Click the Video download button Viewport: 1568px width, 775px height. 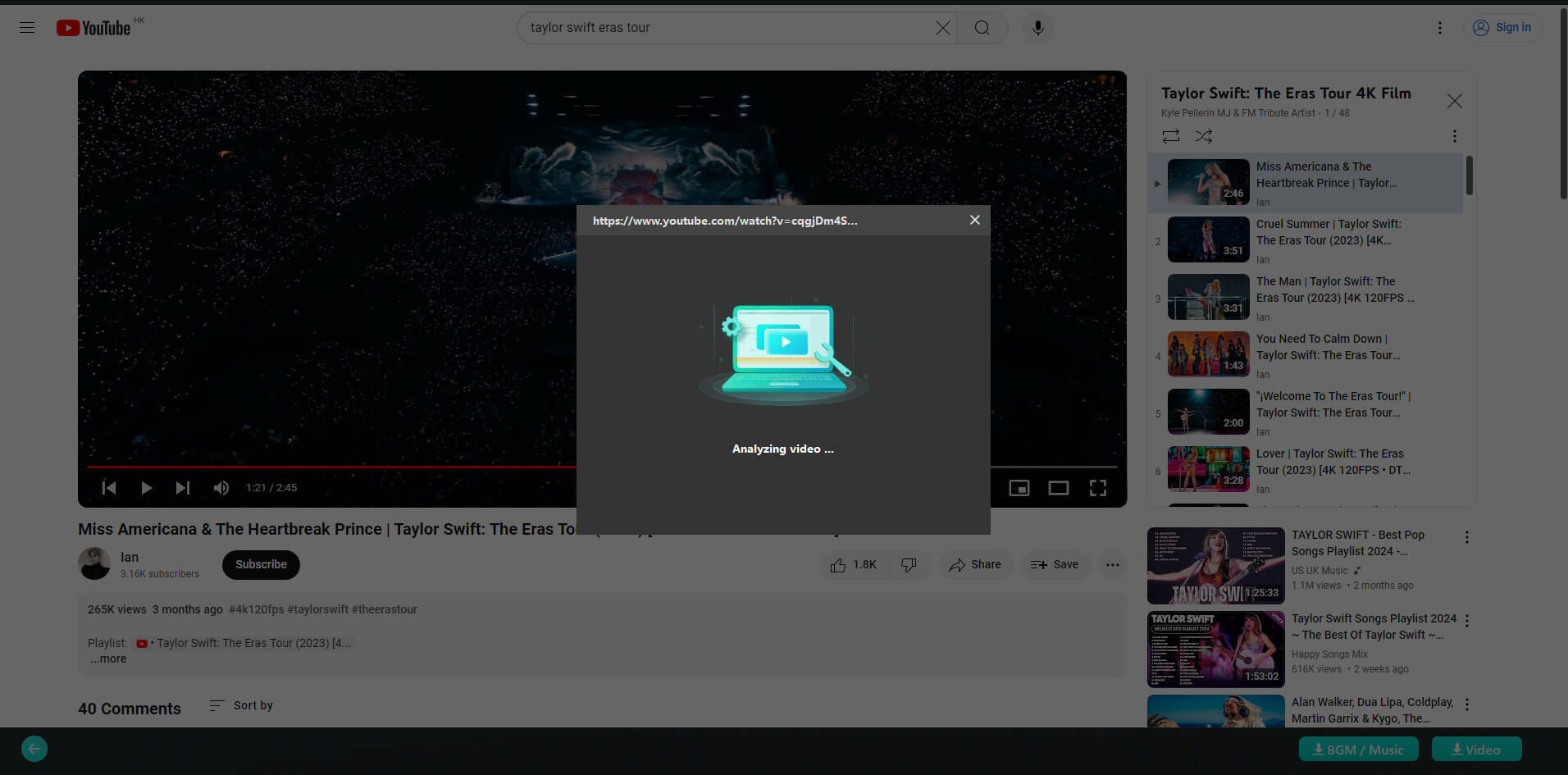1476,750
